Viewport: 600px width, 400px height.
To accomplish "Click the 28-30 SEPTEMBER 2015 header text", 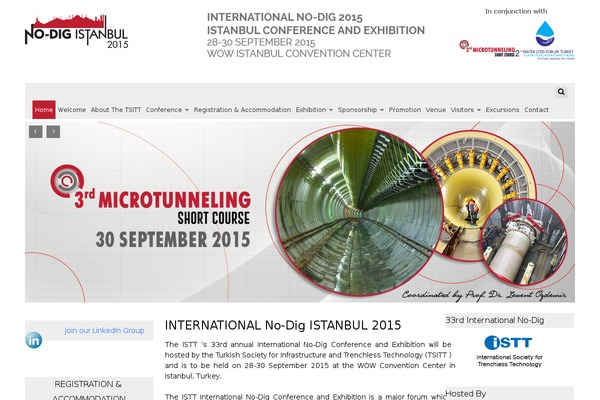I will coord(261,42).
